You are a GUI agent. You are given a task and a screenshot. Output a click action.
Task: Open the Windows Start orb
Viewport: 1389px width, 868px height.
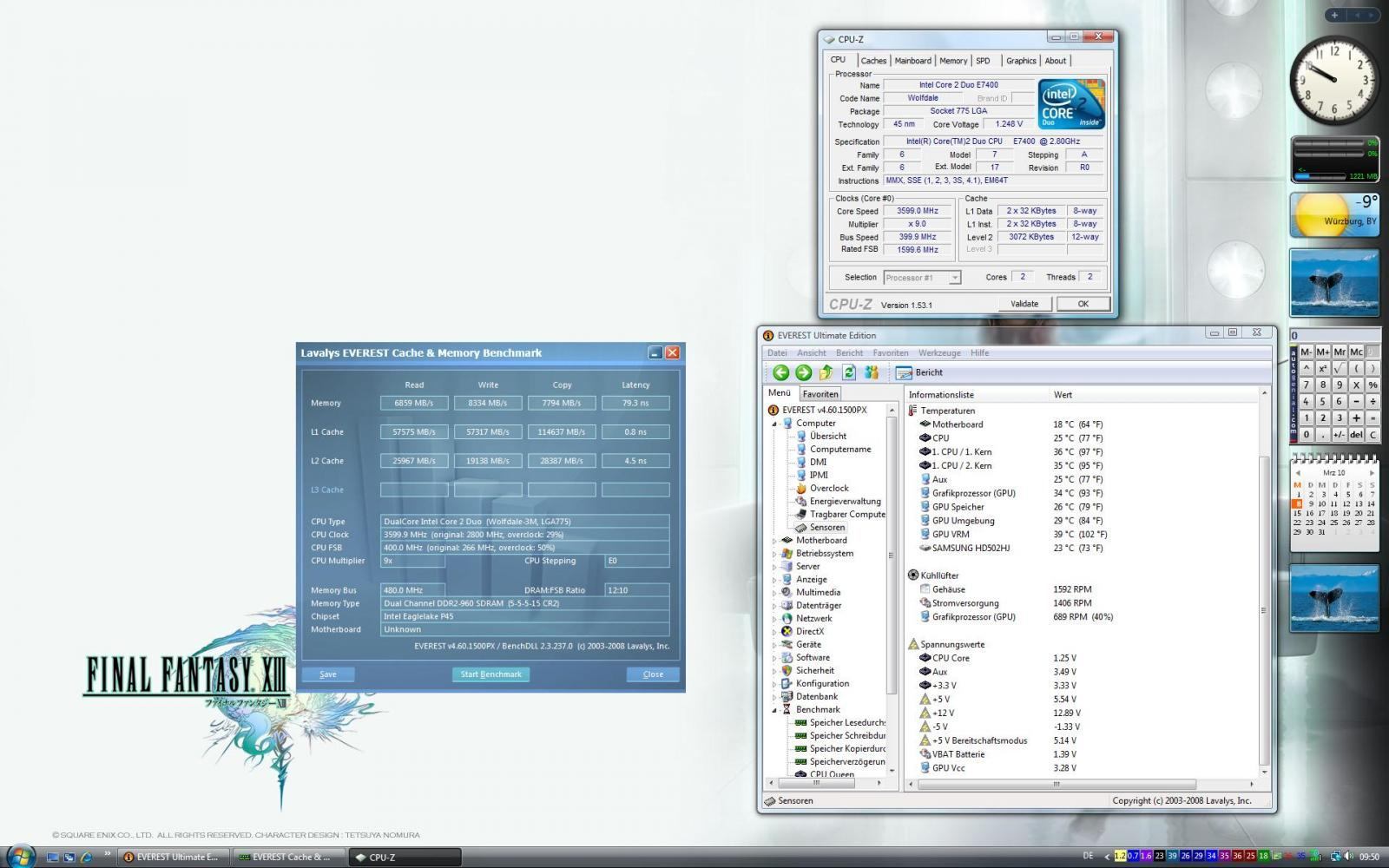click(x=19, y=856)
